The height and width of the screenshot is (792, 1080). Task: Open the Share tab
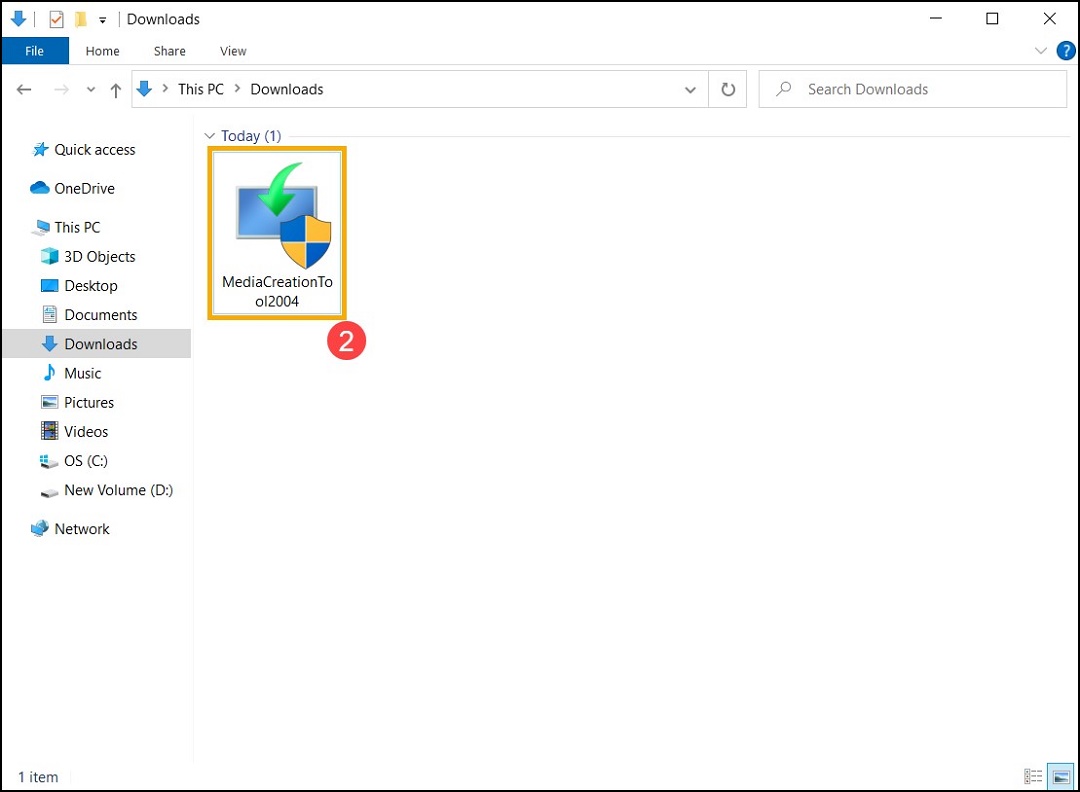(169, 50)
